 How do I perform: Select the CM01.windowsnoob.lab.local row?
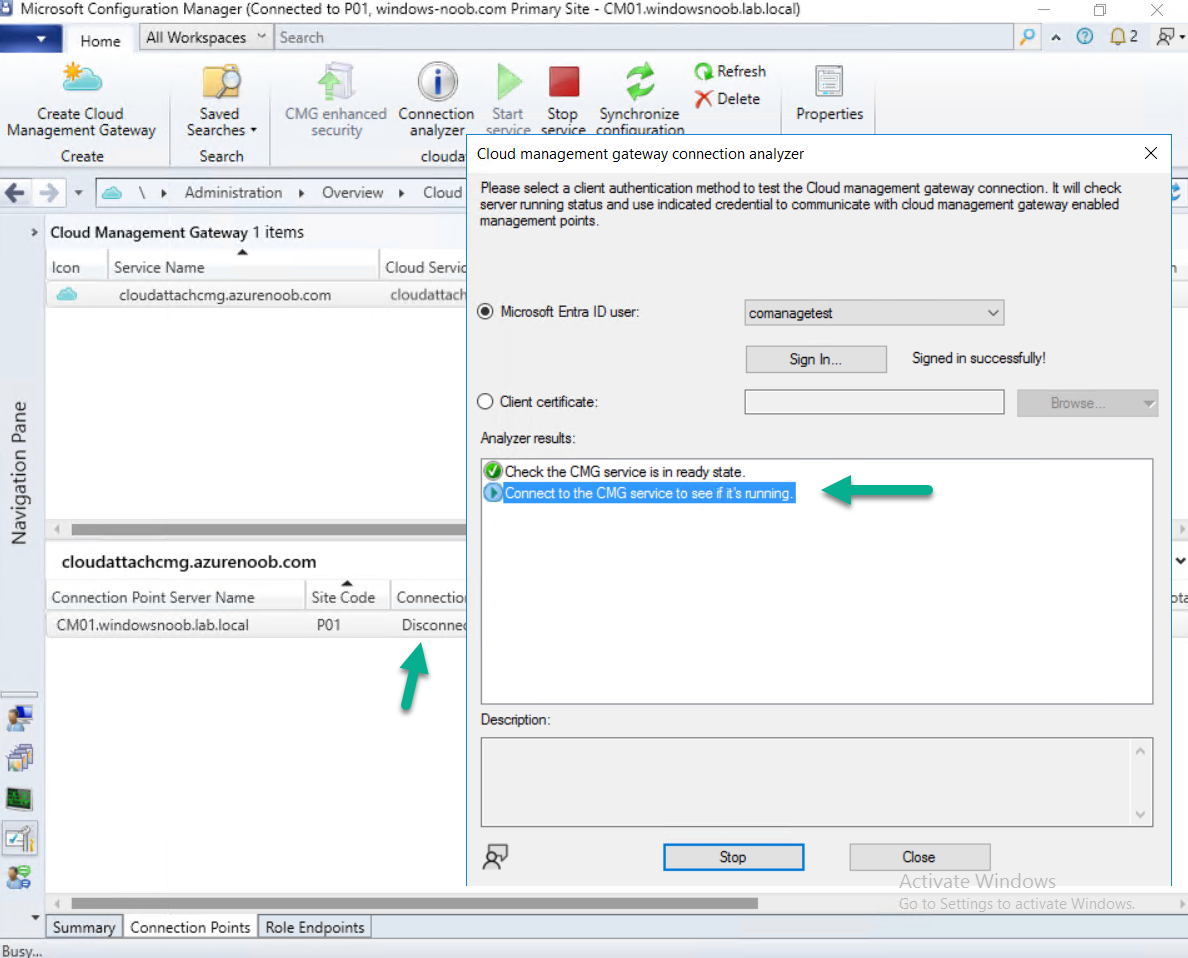pyautogui.click(x=256, y=625)
